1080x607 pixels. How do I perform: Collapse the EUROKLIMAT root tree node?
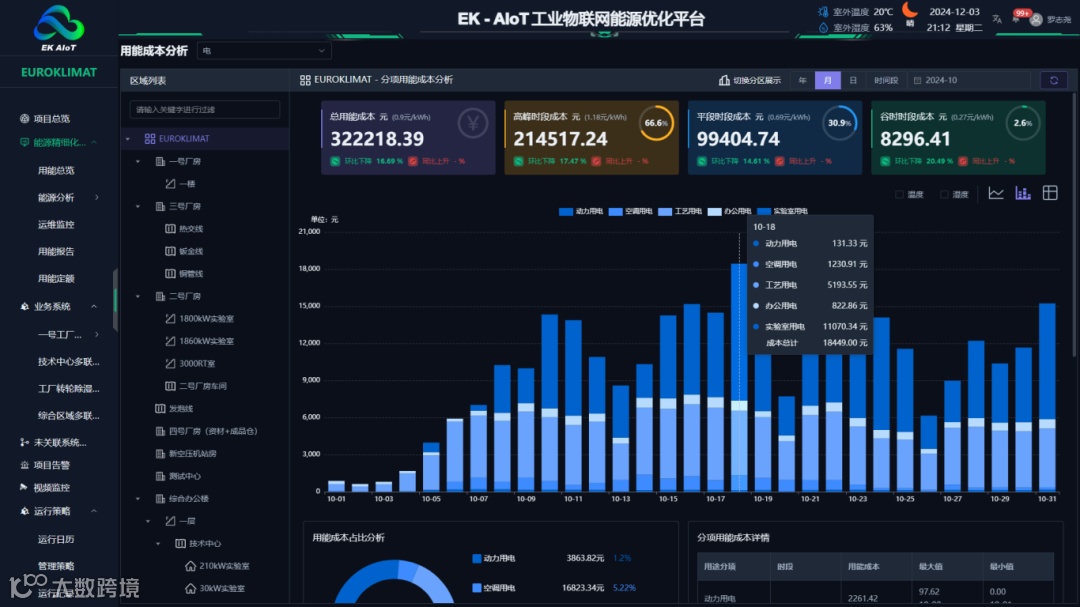pyautogui.click(x=127, y=138)
